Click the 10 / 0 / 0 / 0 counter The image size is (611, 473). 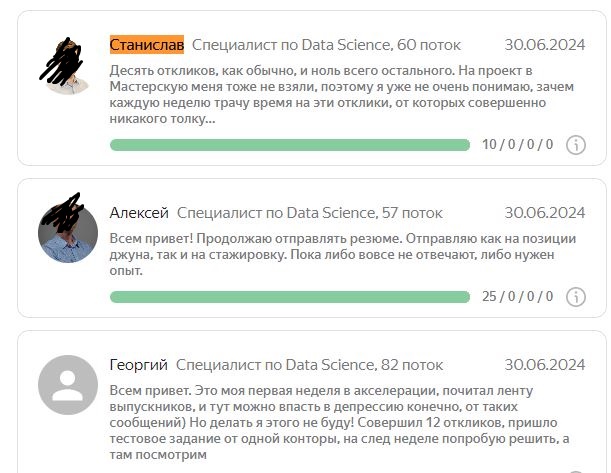tap(517, 145)
